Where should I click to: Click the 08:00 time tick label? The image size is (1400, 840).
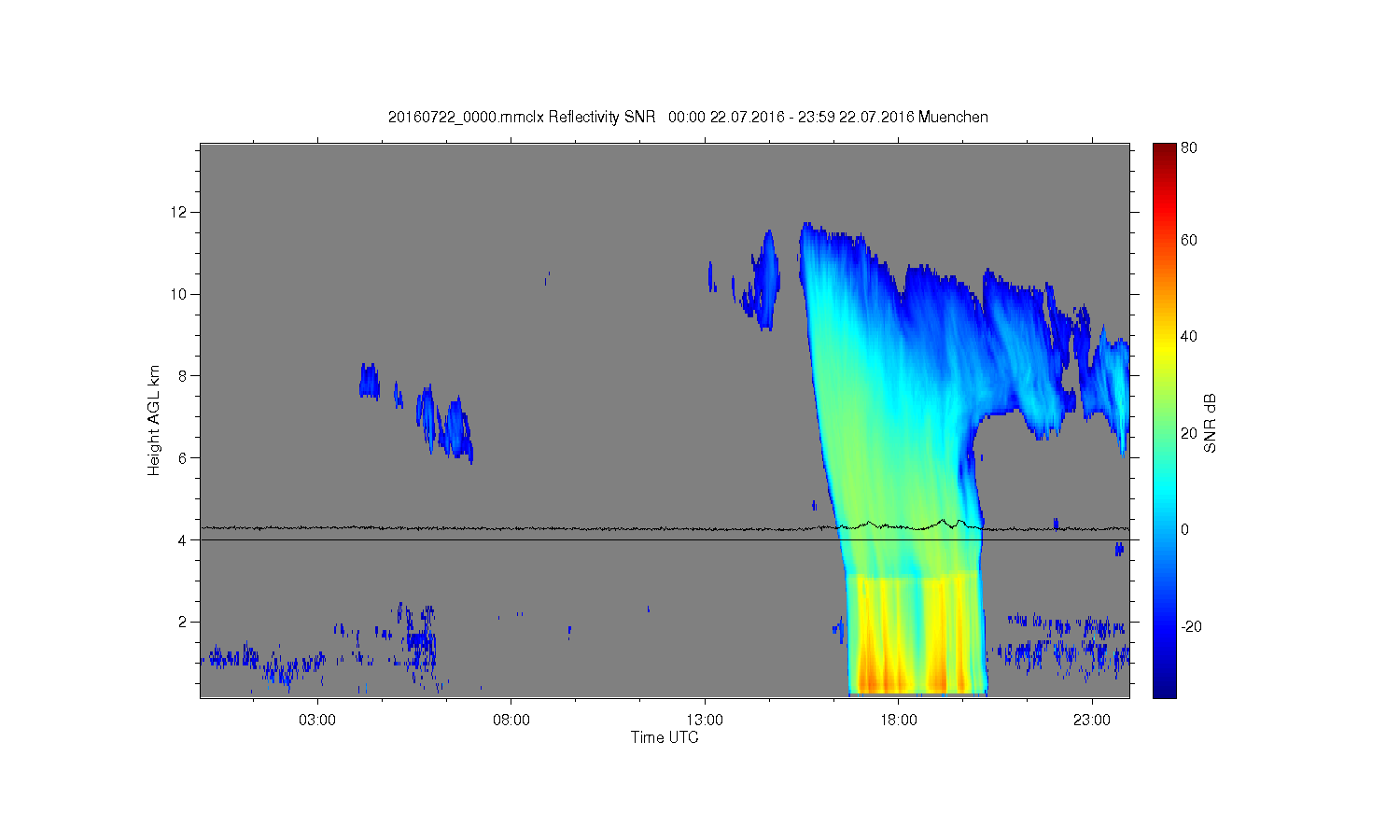coord(511,721)
